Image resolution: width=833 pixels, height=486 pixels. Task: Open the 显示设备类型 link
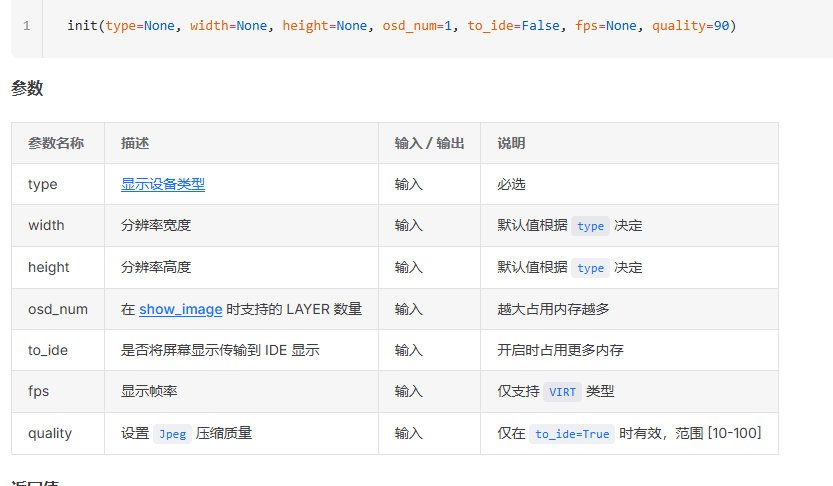coord(163,184)
